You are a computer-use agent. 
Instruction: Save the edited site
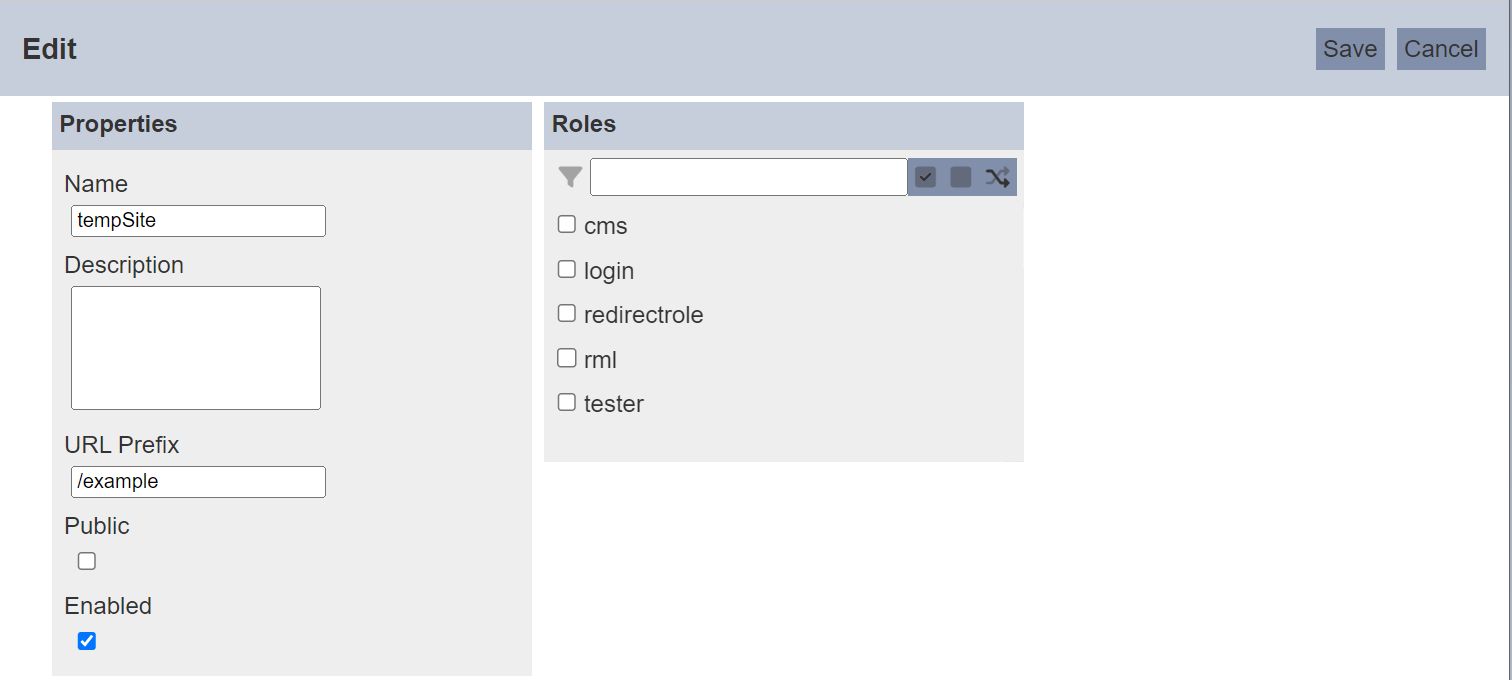1350,49
